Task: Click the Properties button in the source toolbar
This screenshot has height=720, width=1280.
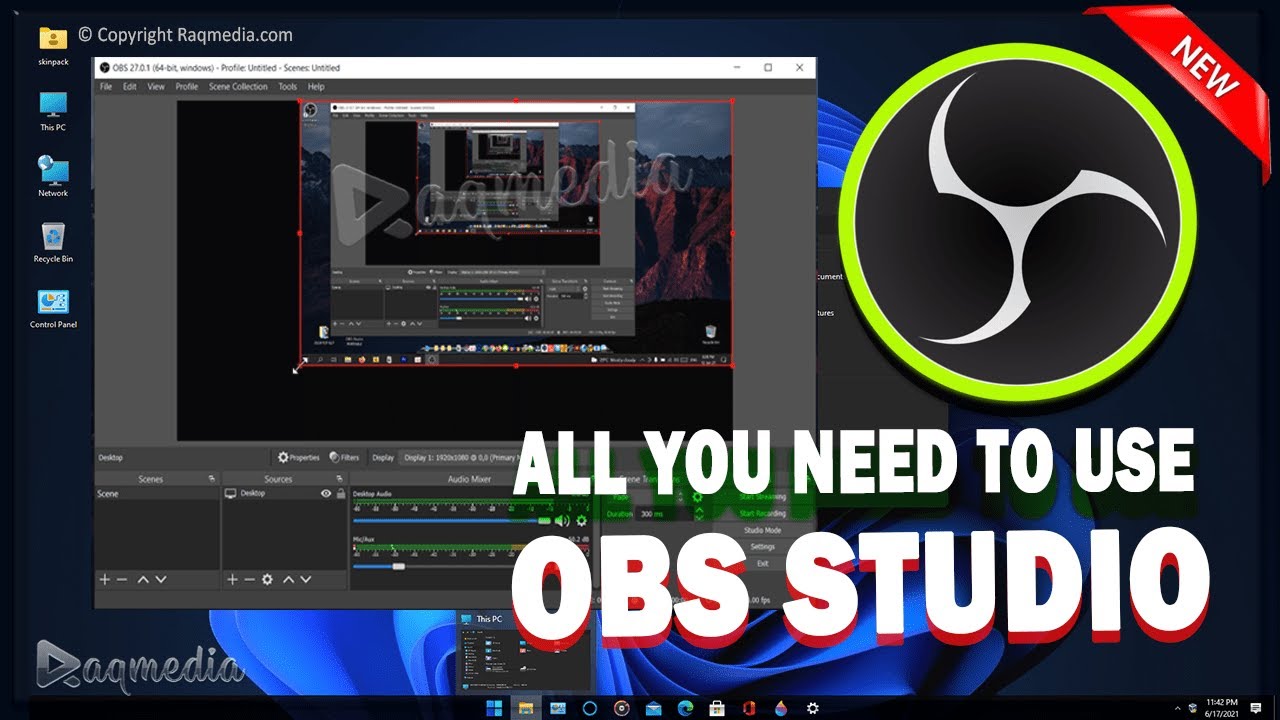Action: 299,457
